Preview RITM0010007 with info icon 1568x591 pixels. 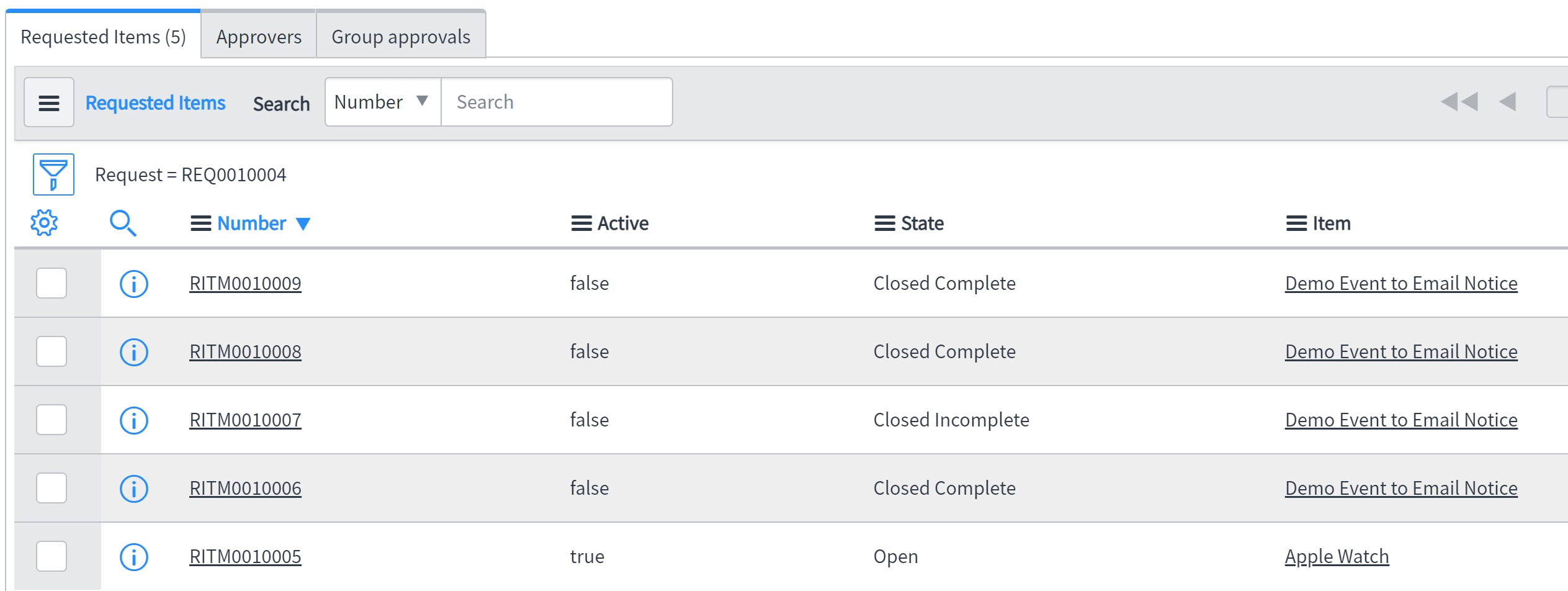coord(134,420)
